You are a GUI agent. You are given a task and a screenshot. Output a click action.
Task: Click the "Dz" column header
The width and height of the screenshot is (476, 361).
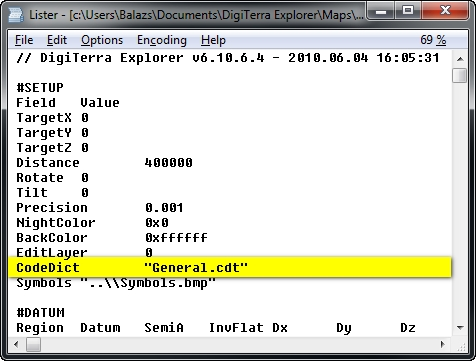click(x=408, y=328)
